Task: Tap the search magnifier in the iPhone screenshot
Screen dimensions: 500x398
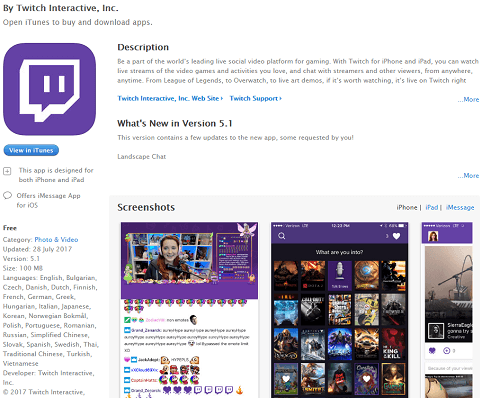Action: coord(282,236)
